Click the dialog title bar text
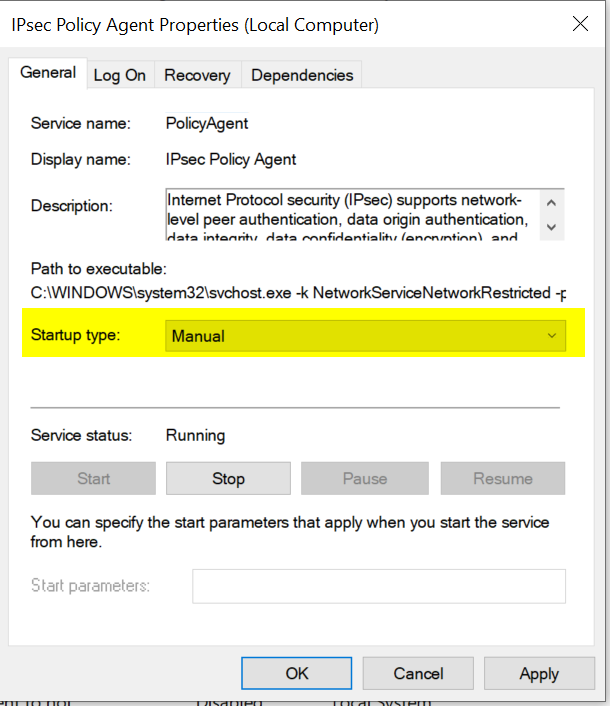This screenshot has height=706, width=610. pos(195,24)
